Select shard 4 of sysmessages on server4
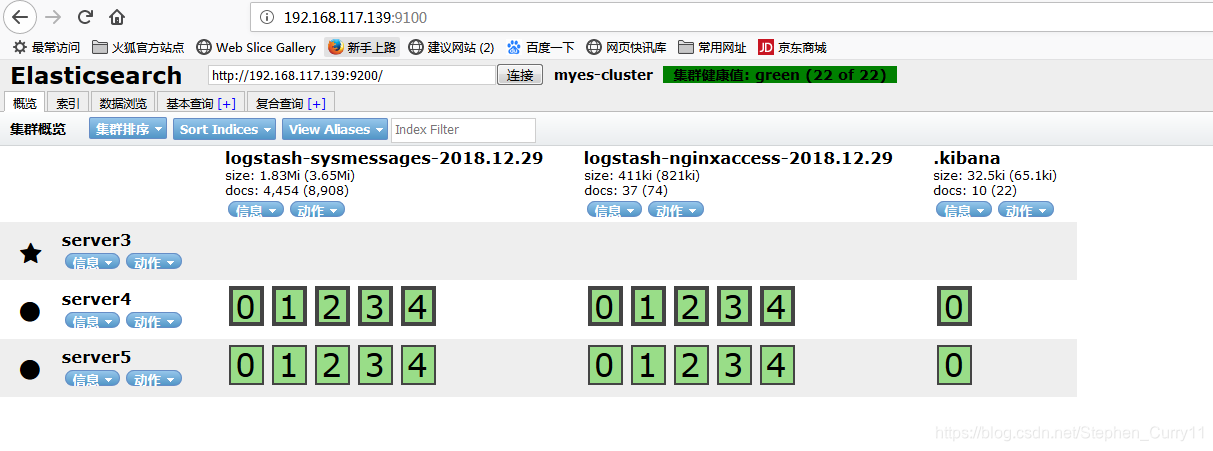The height and width of the screenshot is (451, 1213). (418, 307)
